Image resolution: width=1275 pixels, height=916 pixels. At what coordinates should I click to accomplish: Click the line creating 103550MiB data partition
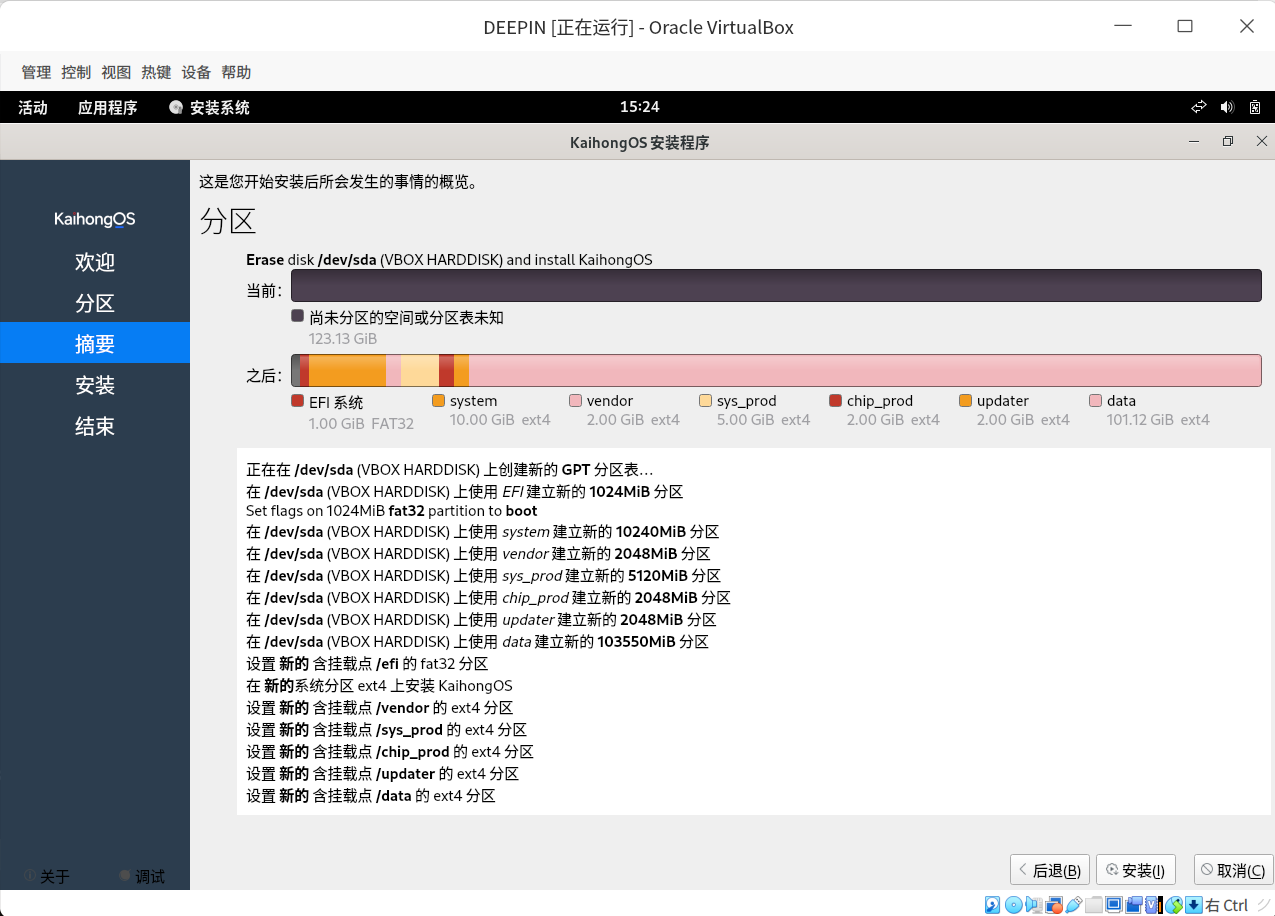[477, 642]
